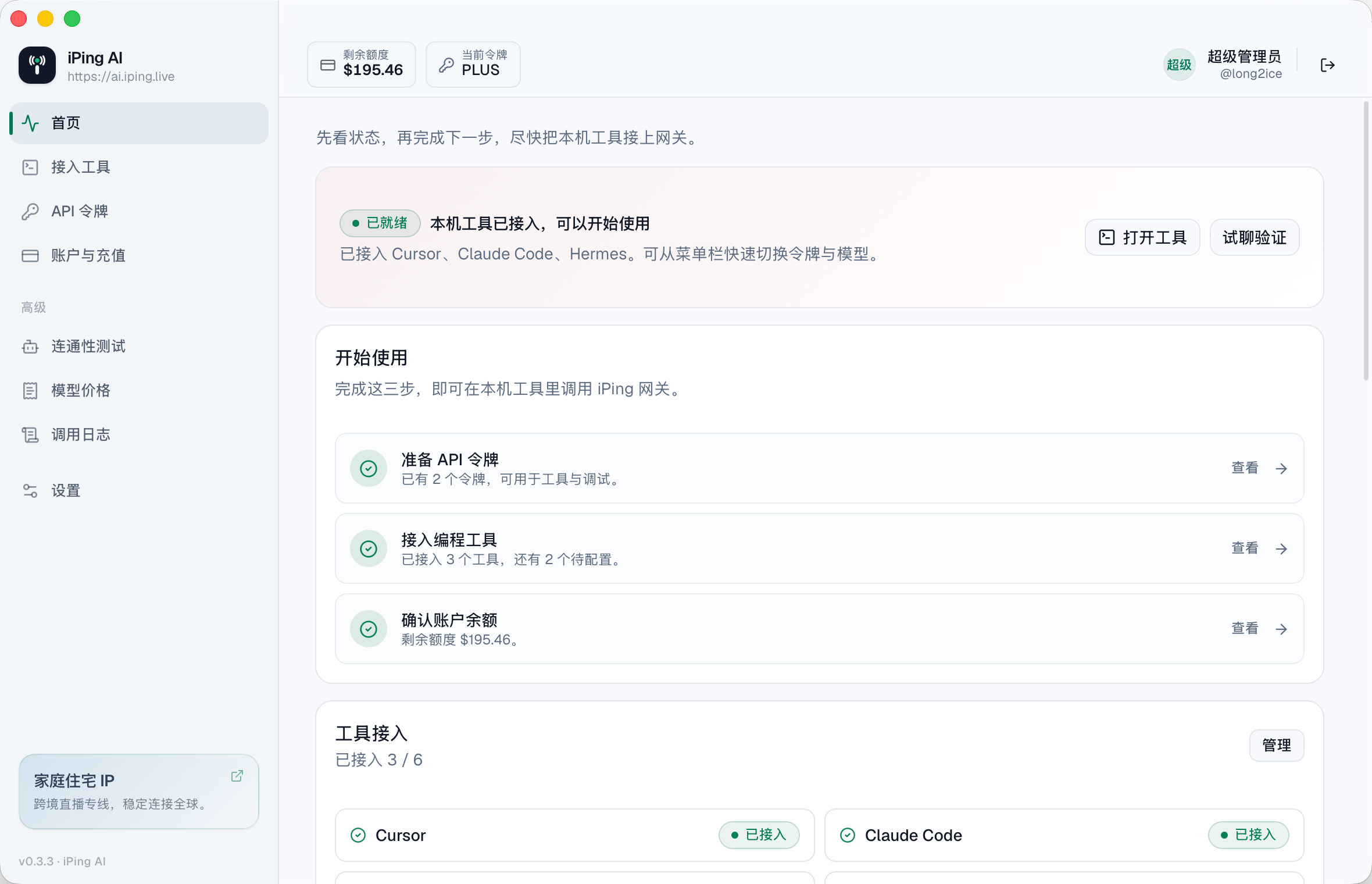Click the external link icon on 家庭住宅 IP card
1372x884 pixels.
tap(237, 776)
